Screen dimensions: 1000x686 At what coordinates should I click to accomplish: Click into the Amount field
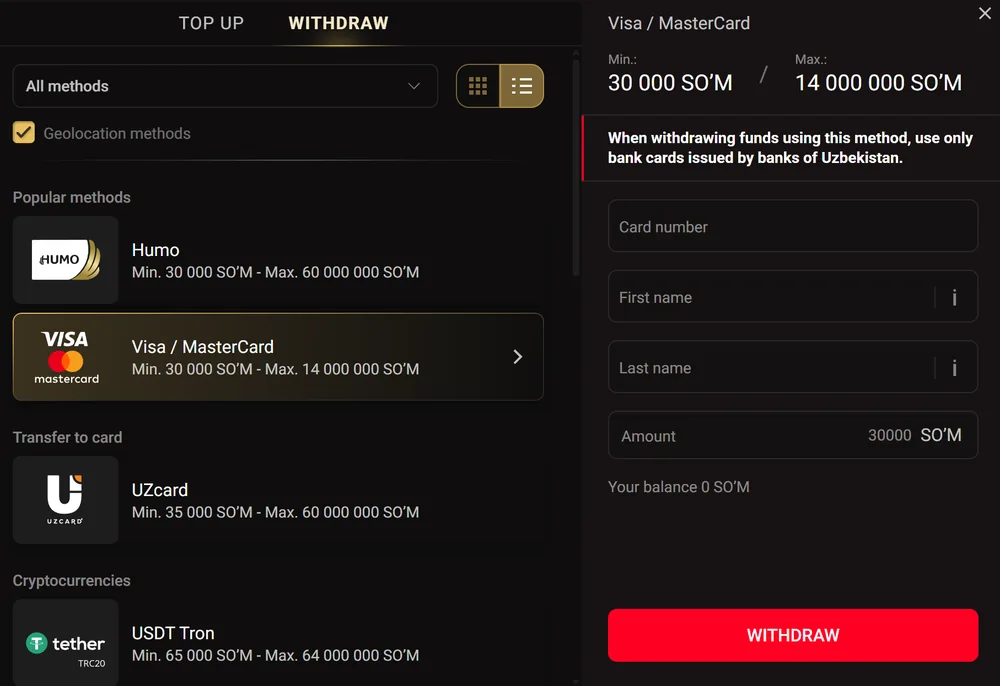click(x=793, y=435)
